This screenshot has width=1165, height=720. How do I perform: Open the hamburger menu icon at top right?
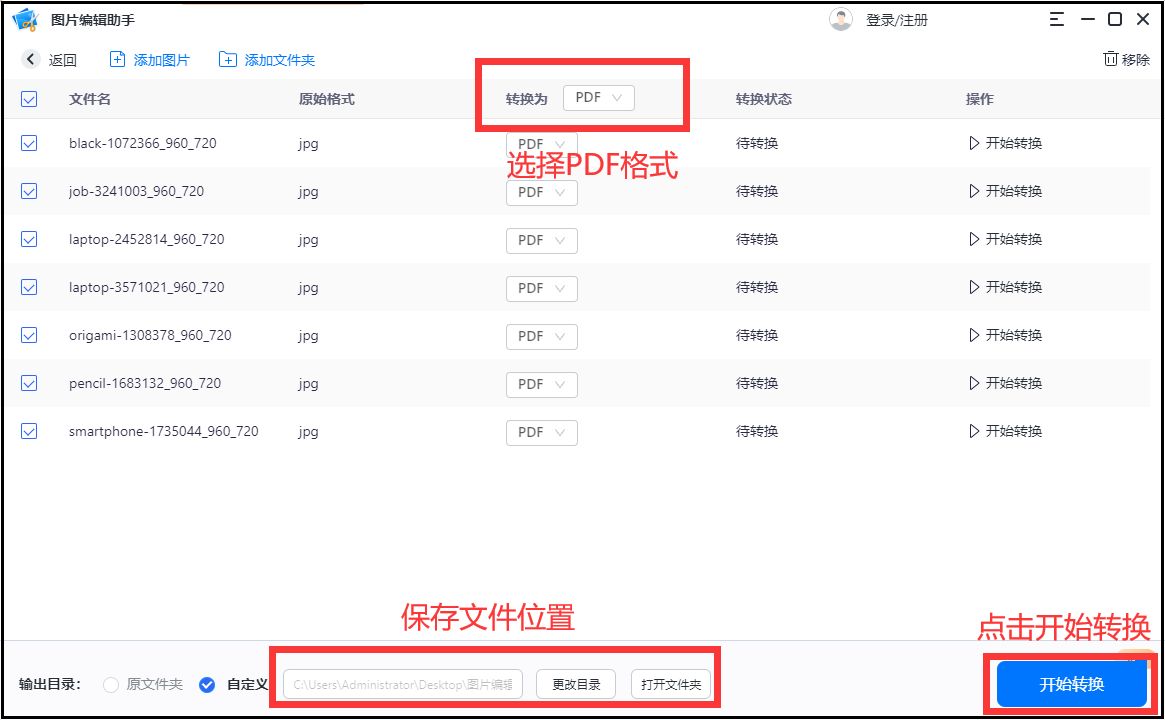(1056, 18)
